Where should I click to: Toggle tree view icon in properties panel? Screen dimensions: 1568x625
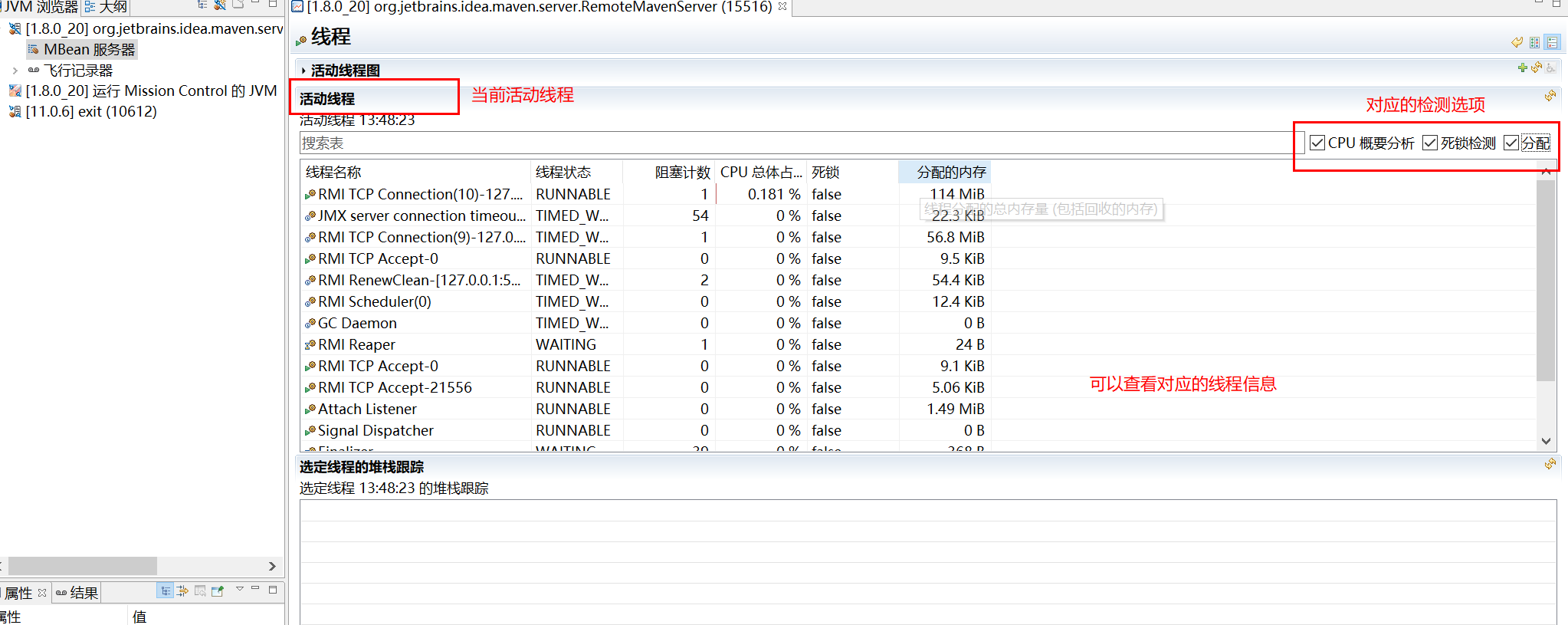point(166,590)
